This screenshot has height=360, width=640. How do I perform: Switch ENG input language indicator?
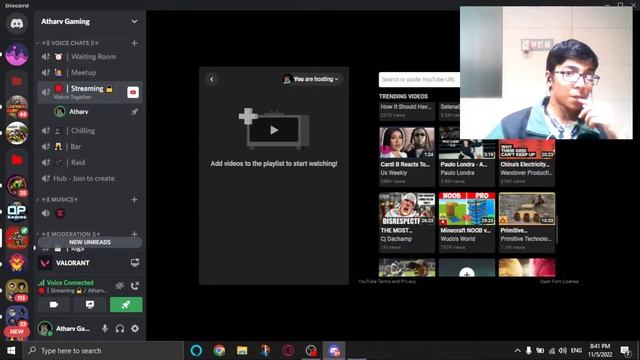576,351
